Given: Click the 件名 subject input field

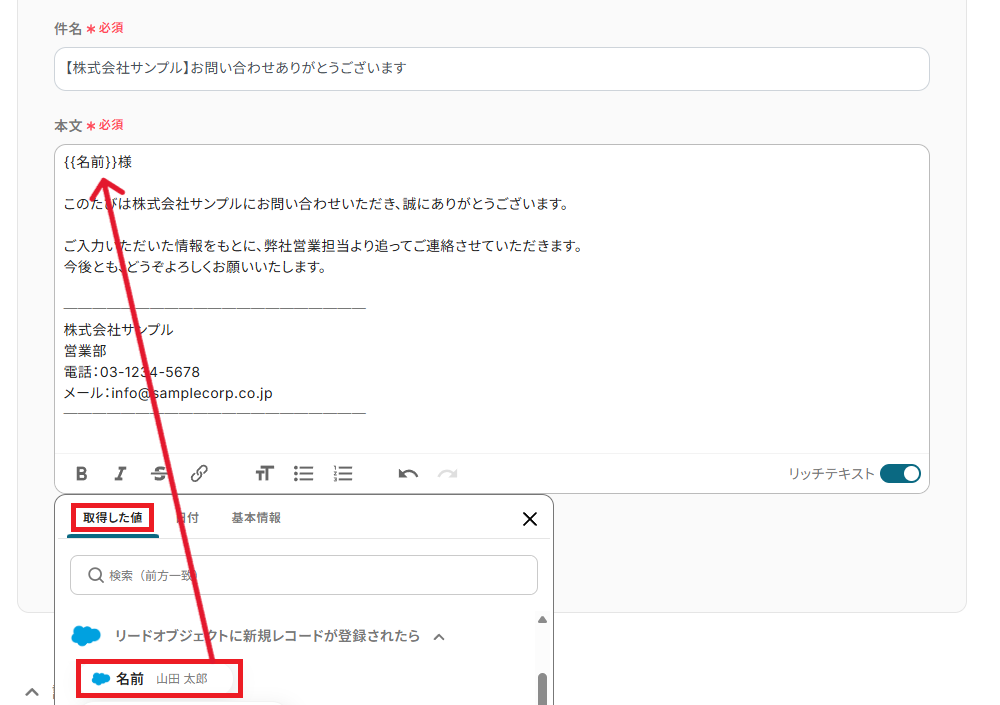Looking at the screenshot, I should (491, 69).
